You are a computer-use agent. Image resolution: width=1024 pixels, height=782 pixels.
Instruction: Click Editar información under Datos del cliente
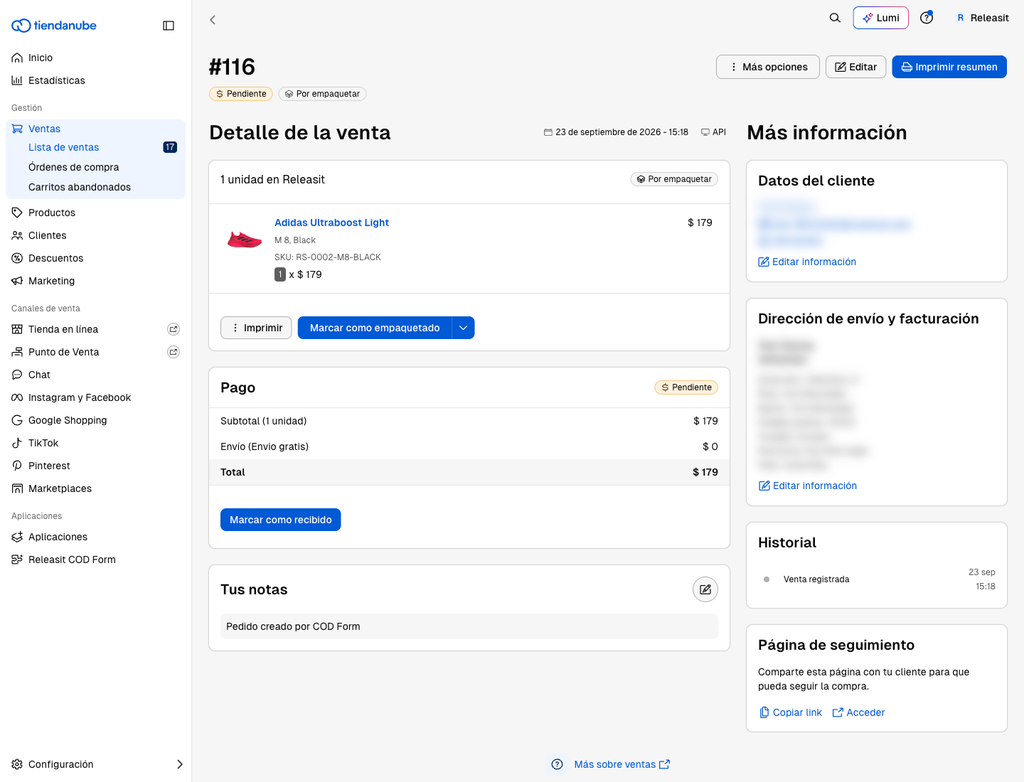point(807,262)
